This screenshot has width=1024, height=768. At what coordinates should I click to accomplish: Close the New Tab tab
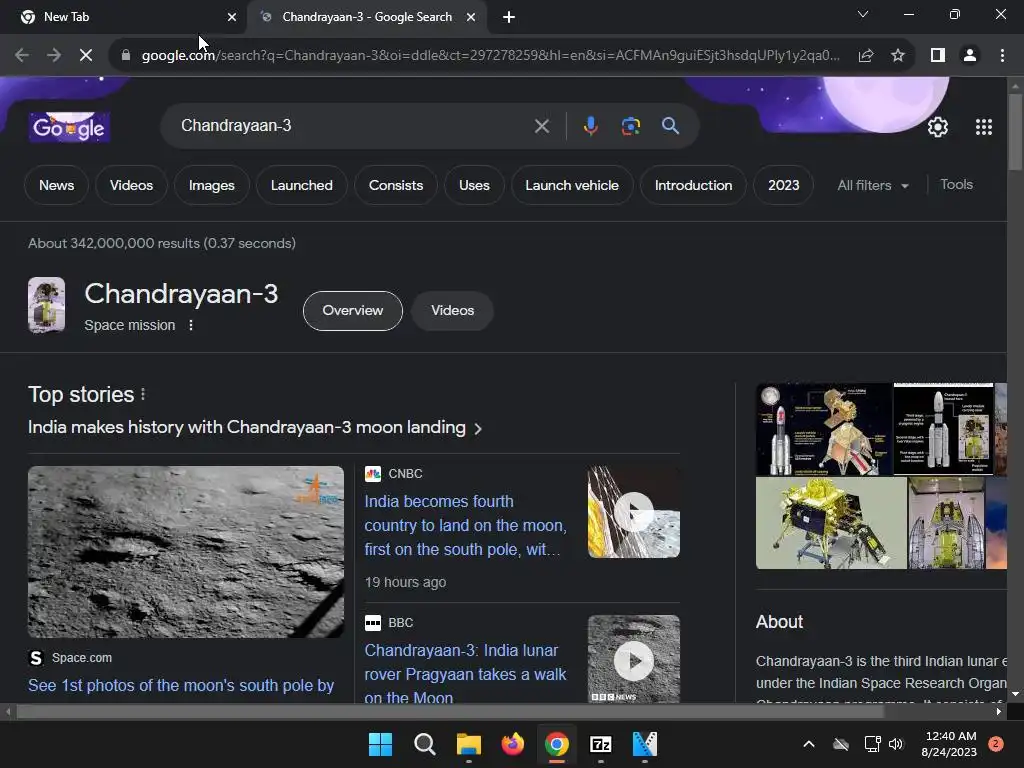(x=232, y=17)
